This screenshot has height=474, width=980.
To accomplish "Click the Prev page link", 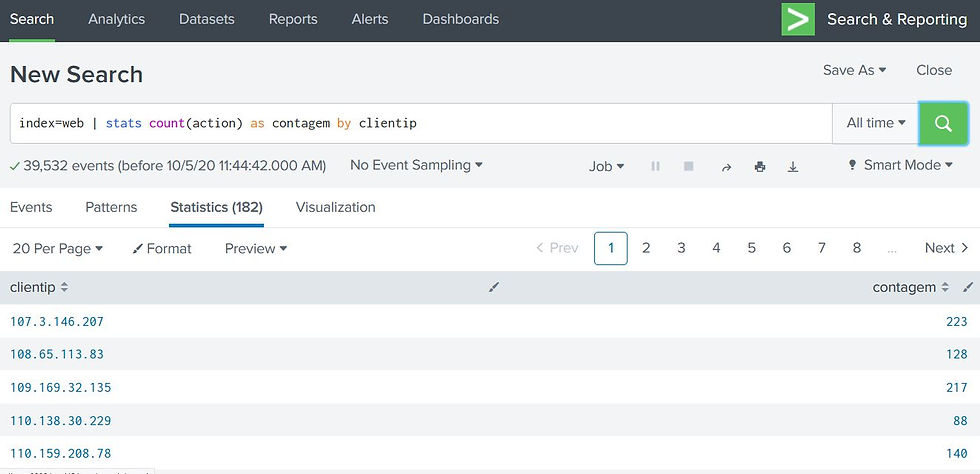I will (x=558, y=248).
